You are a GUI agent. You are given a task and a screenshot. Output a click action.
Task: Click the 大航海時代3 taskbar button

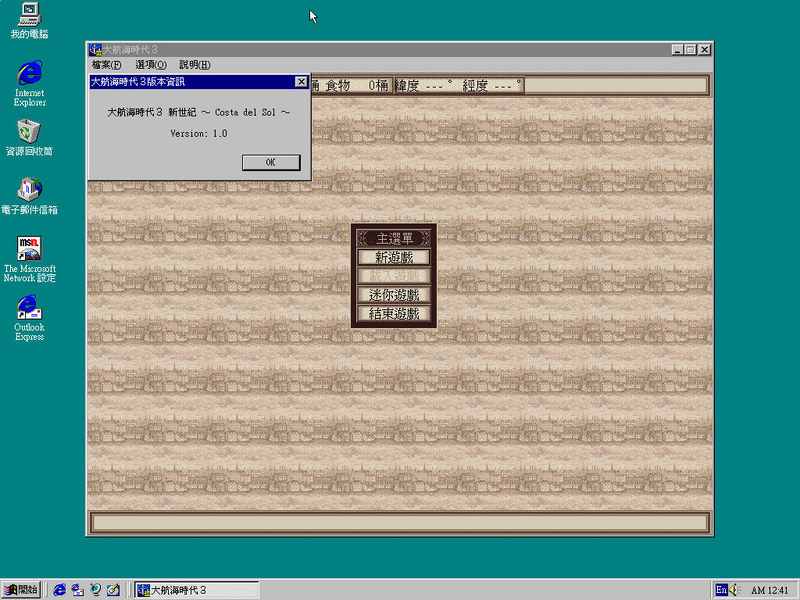pyautogui.click(x=197, y=590)
